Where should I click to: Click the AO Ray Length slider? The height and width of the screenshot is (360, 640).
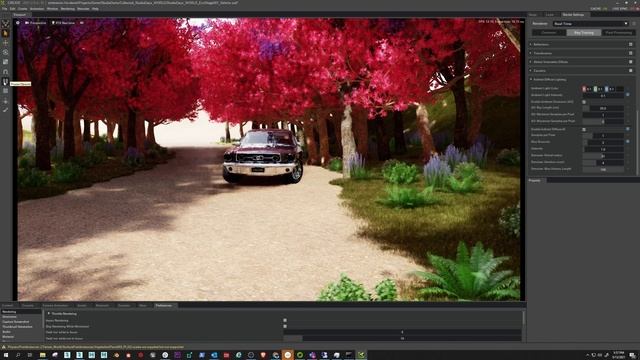point(603,108)
